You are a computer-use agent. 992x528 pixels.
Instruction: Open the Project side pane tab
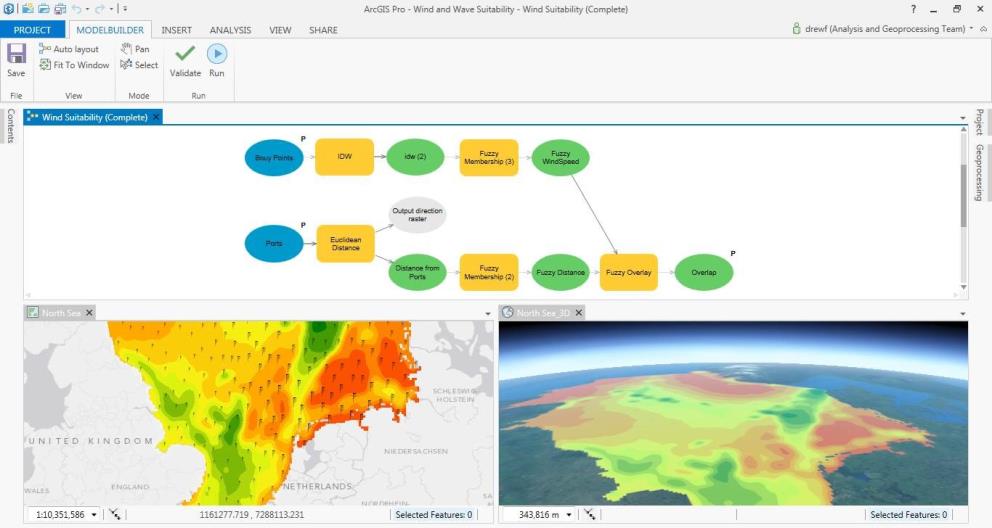979,121
